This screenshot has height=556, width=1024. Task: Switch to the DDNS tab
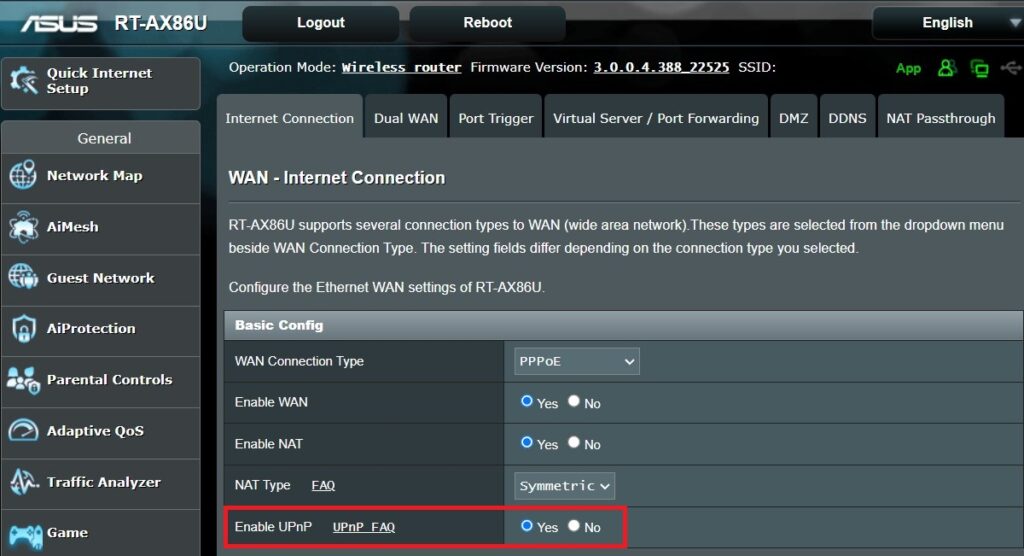tap(847, 118)
